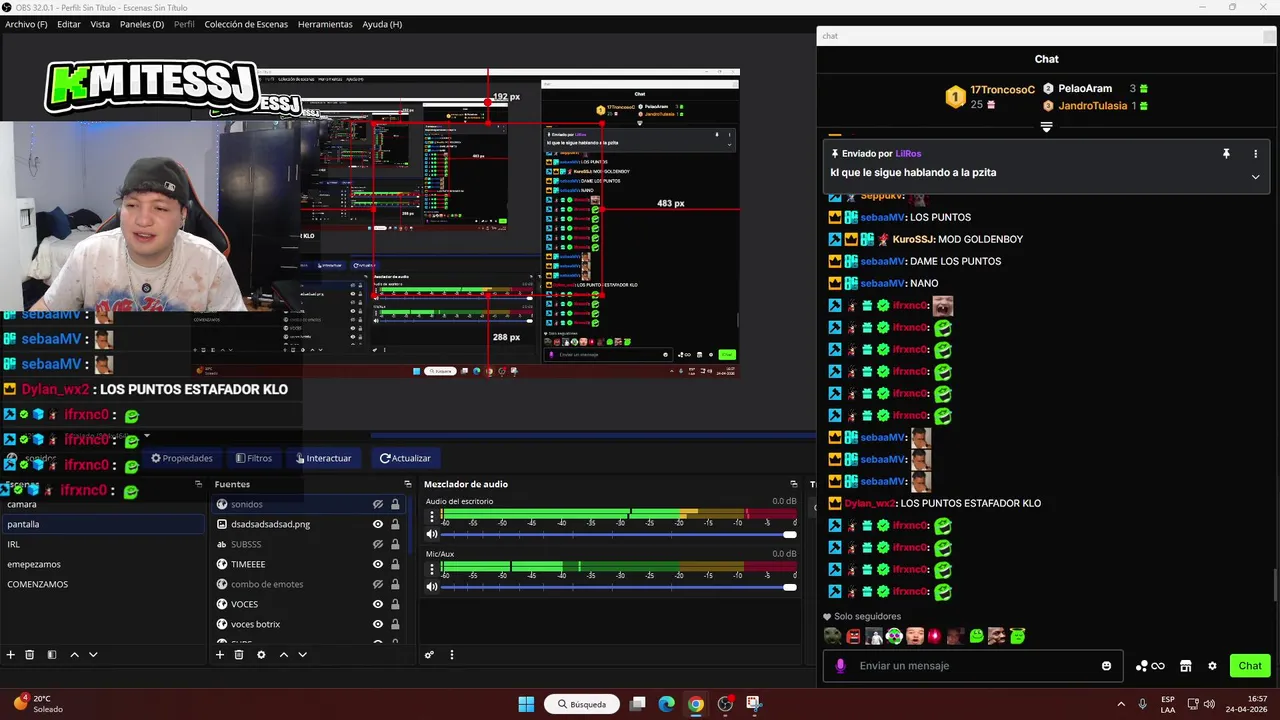Image resolution: width=1280 pixels, height=720 pixels.
Task: Remove selected scene with trash icon
Action: (30, 655)
